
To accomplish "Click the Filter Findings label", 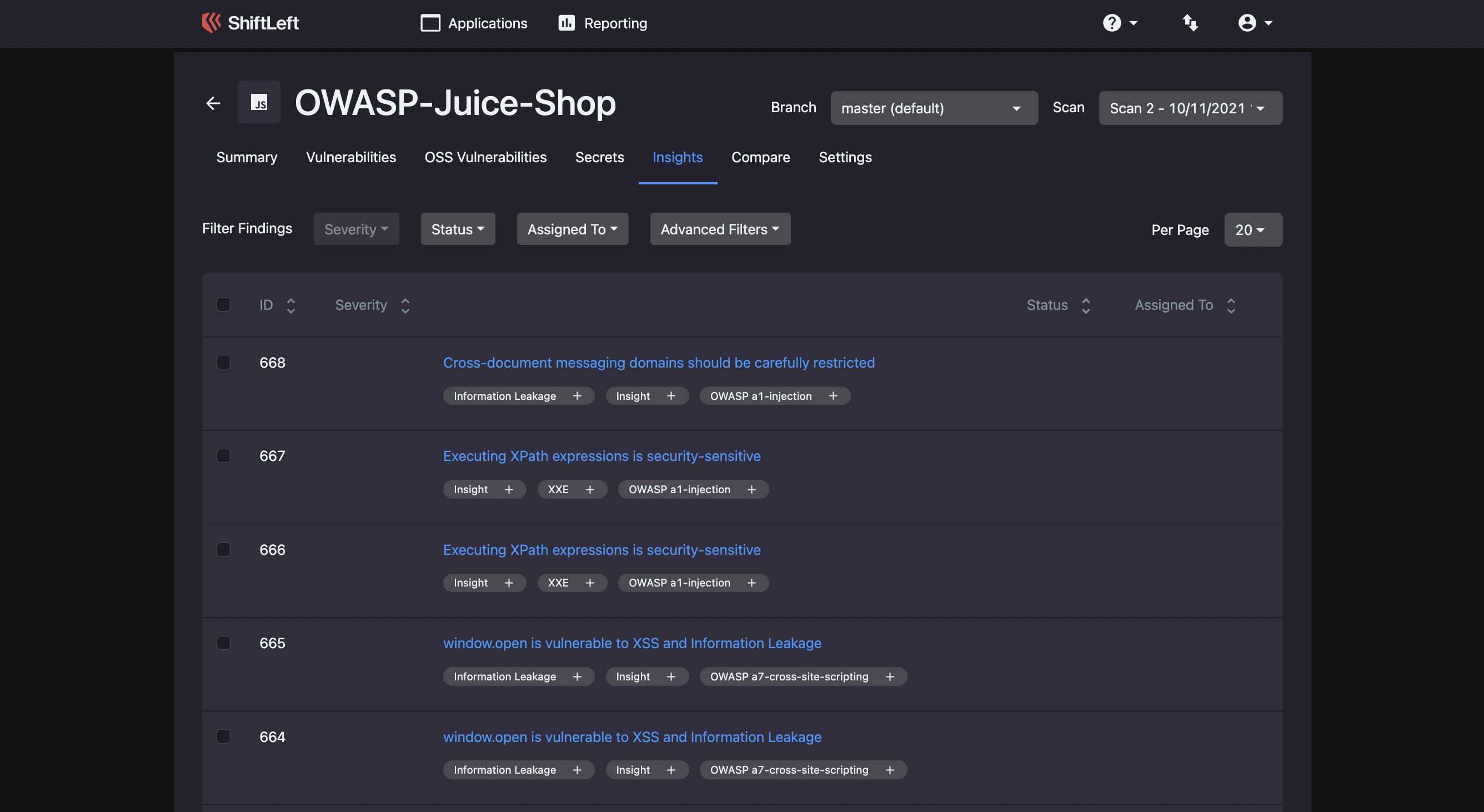I will click(247, 228).
